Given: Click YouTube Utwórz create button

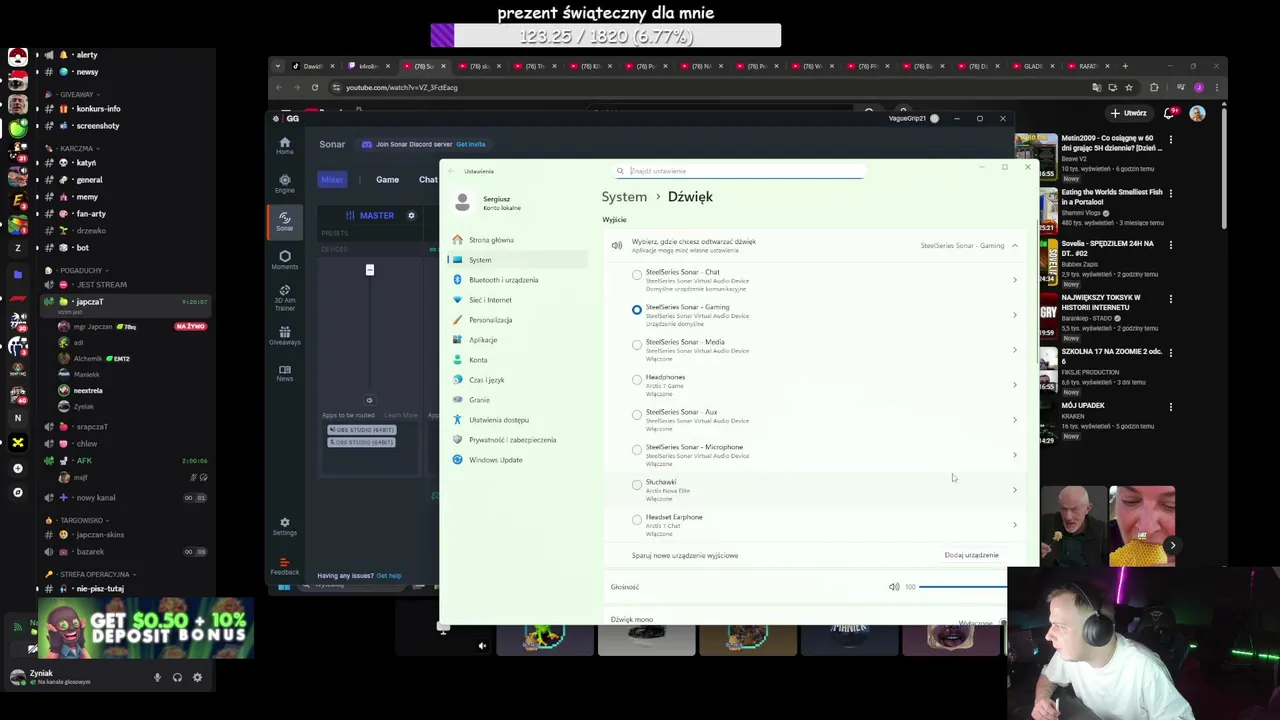Looking at the screenshot, I should coord(1129,113).
